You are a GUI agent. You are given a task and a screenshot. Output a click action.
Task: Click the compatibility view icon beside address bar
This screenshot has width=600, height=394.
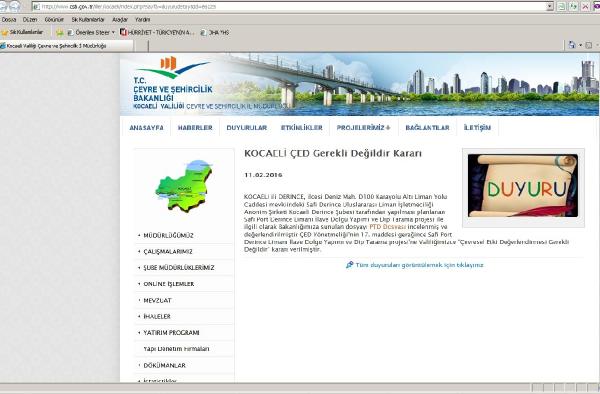tap(561, 7)
